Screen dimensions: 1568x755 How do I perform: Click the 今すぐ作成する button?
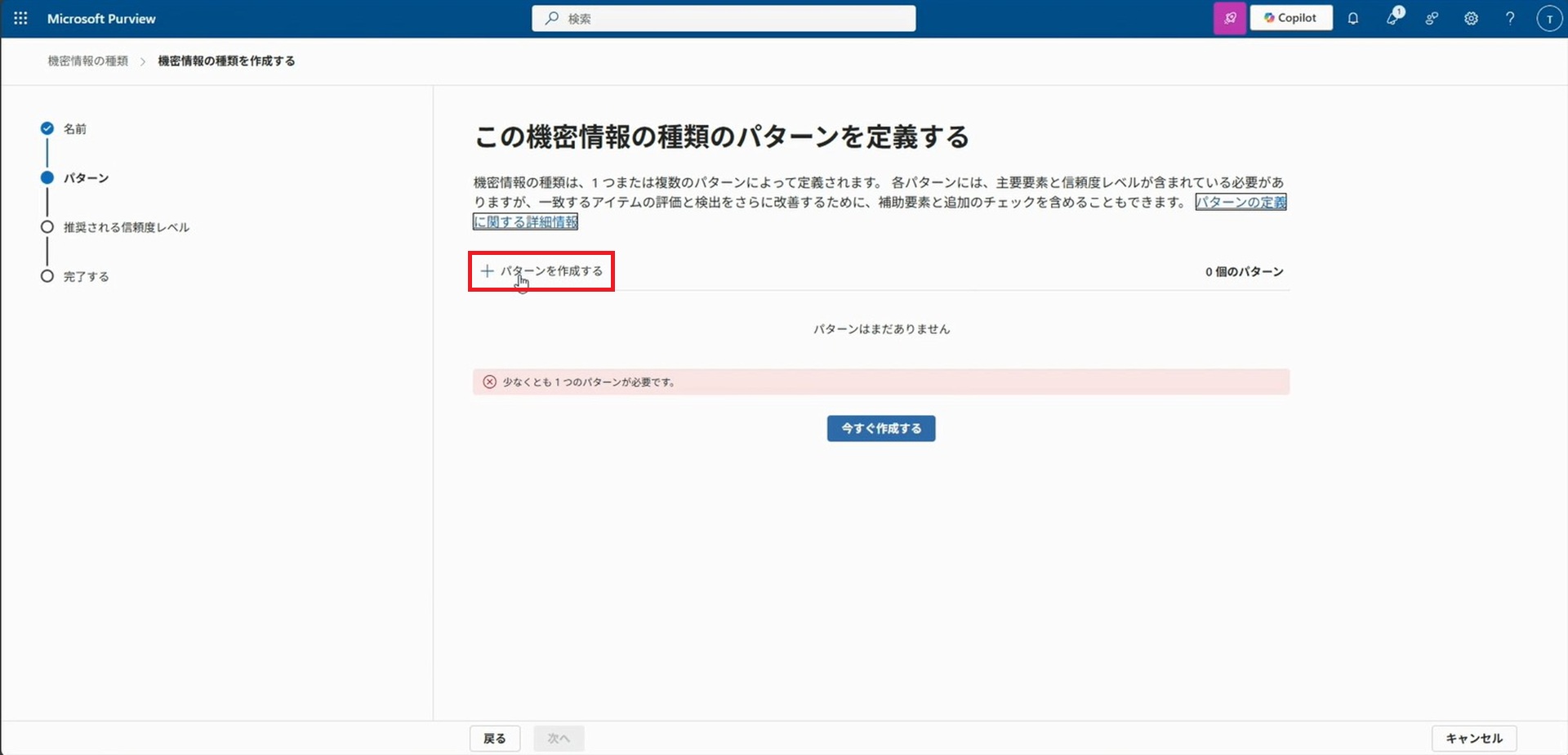point(880,428)
